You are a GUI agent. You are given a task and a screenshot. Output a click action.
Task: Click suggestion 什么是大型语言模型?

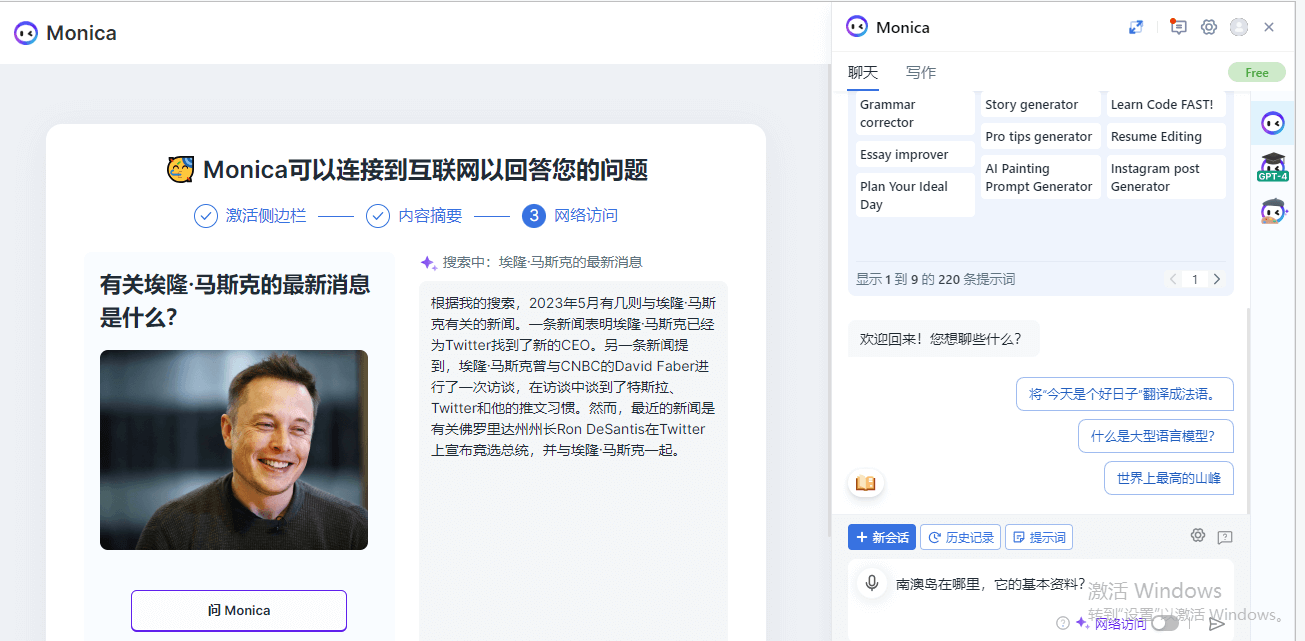1155,436
